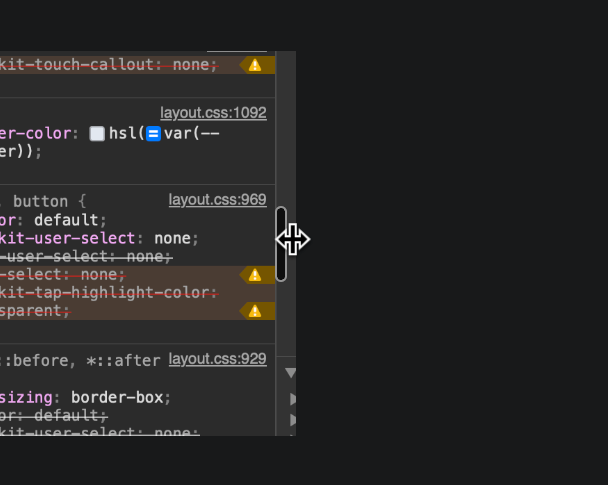Open the layout.css:1092 source link
The height and width of the screenshot is (485, 608).
point(213,114)
